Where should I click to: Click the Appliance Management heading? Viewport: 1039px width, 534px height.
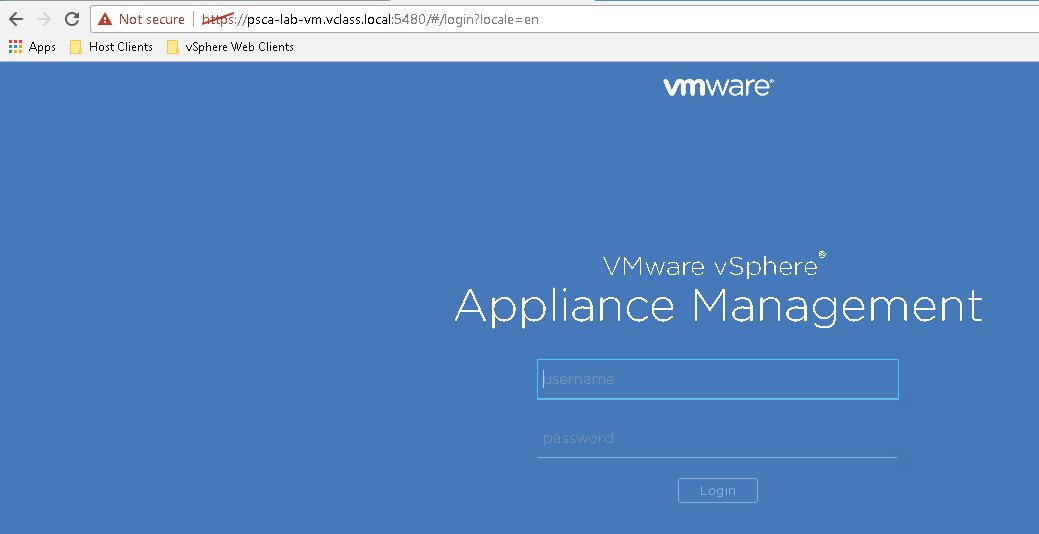click(x=718, y=306)
